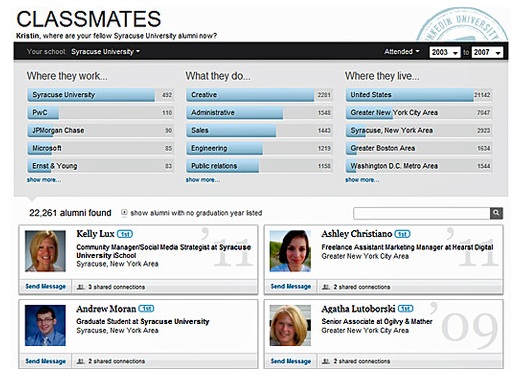Click the alumni search input field
This screenshot has height=378, width=522.
point(422,213)
